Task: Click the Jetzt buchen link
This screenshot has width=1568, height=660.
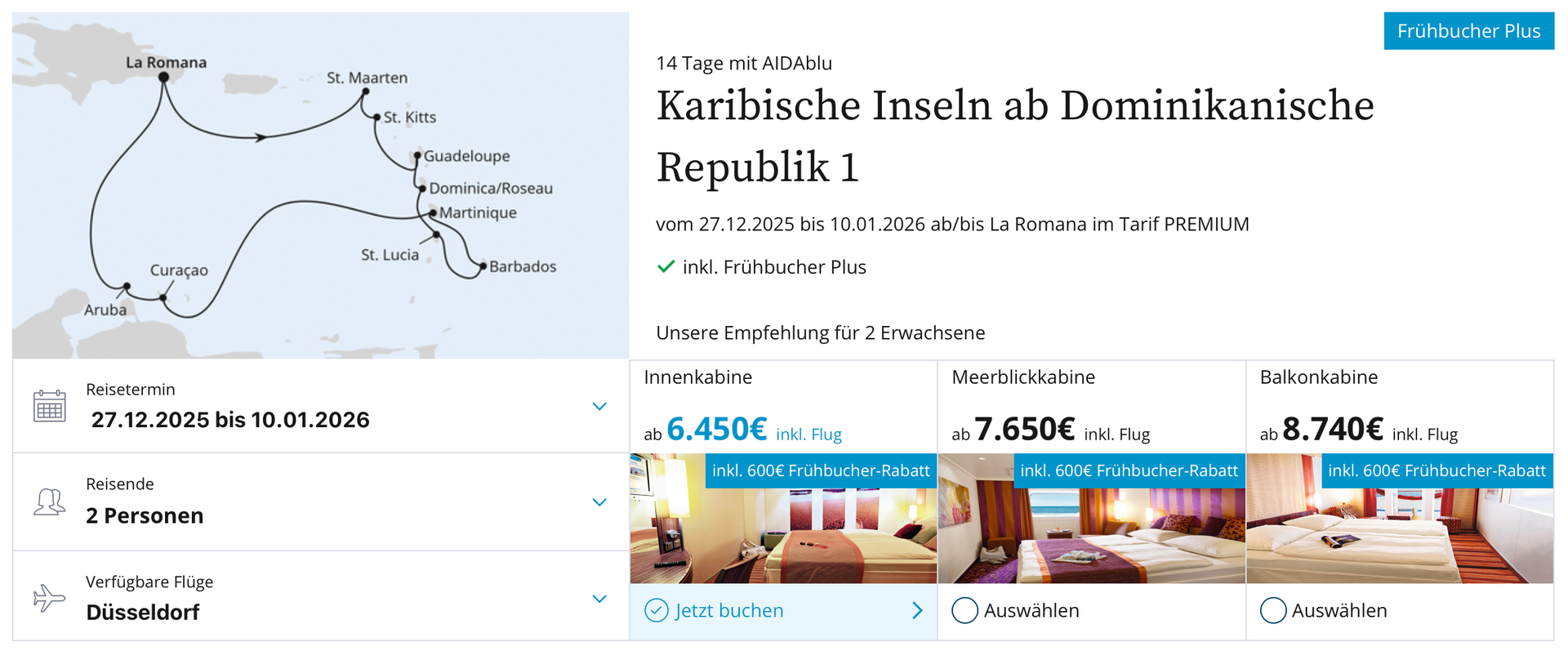Action: 729,610
